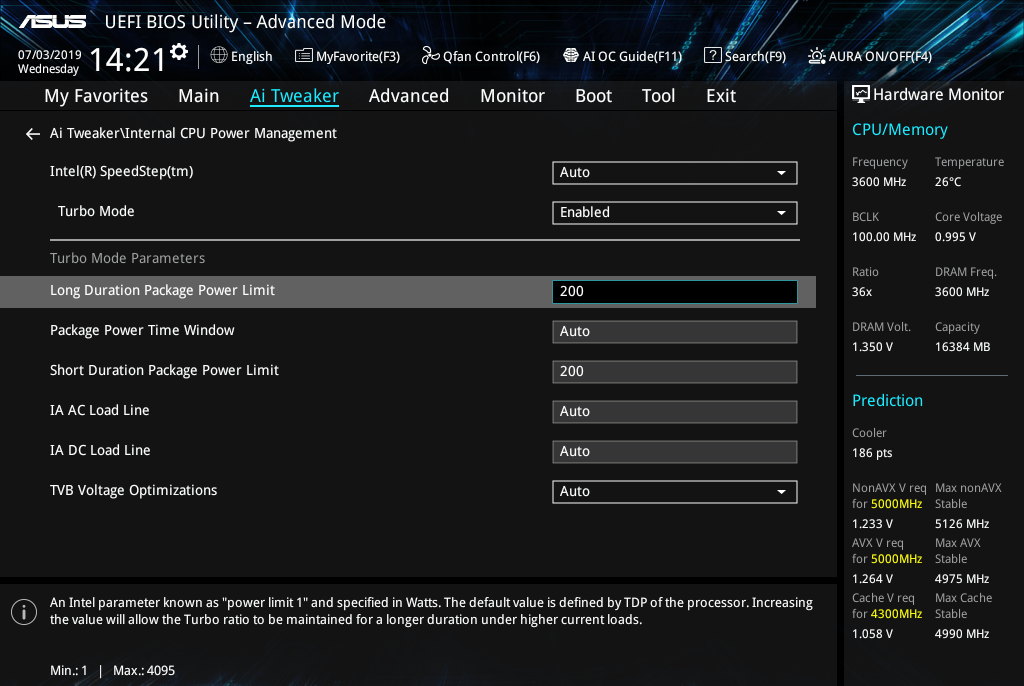Toggle AURA lighting icon
The image size is (1024, 686).
[816, 56]
